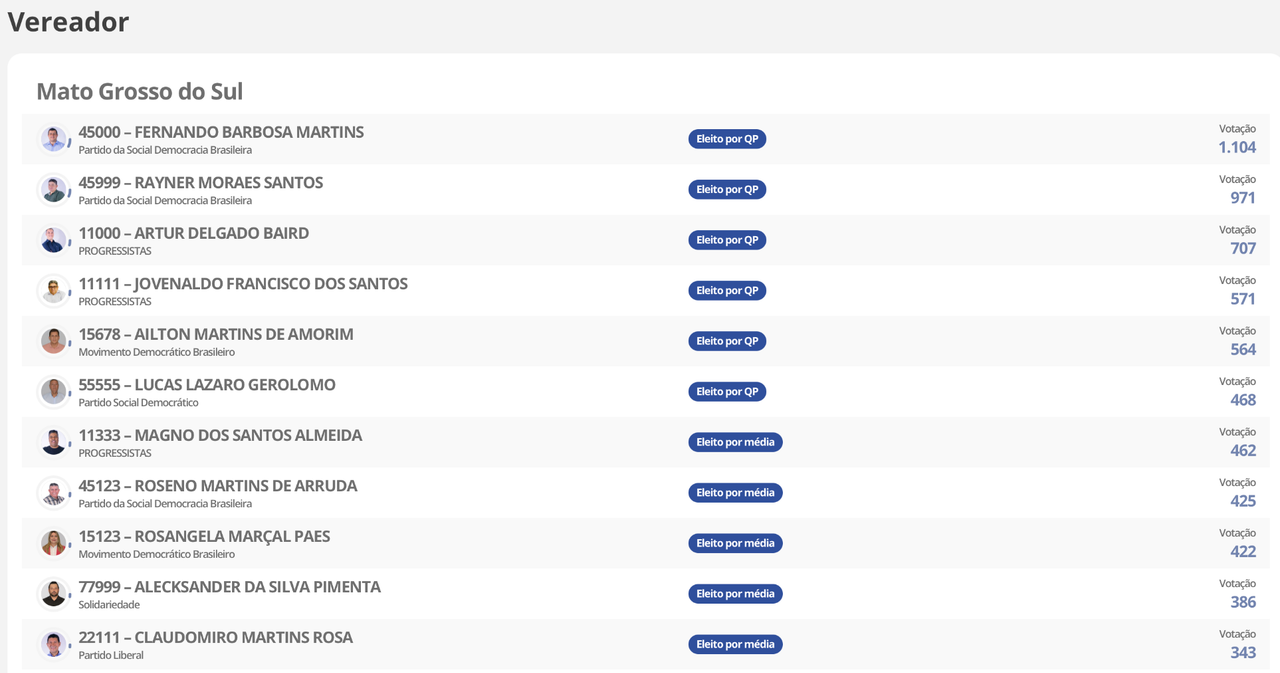Select candidate 45999 – Rayner Moraes Santos

(x=201, y=183)
